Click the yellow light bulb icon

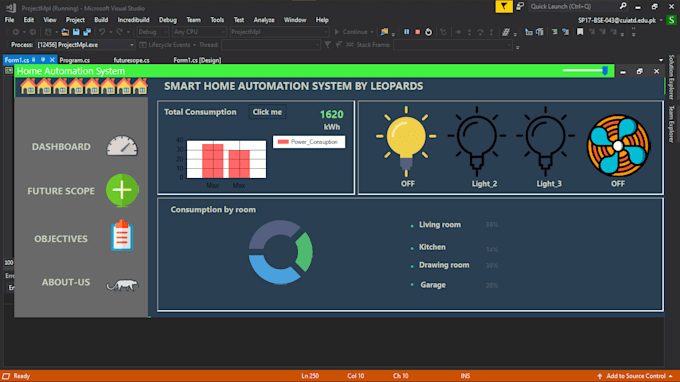click(x=406, y=141)
